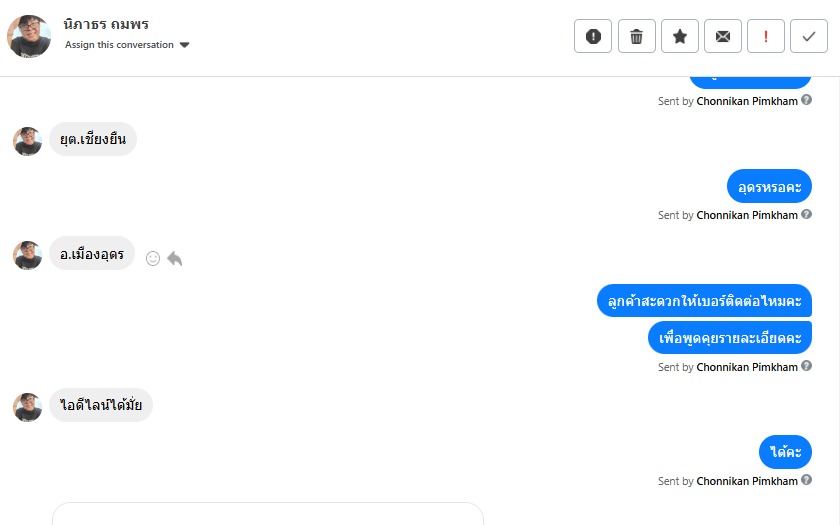Click the message reply input box
Screen dimensions: 840x525
point(268,514)
